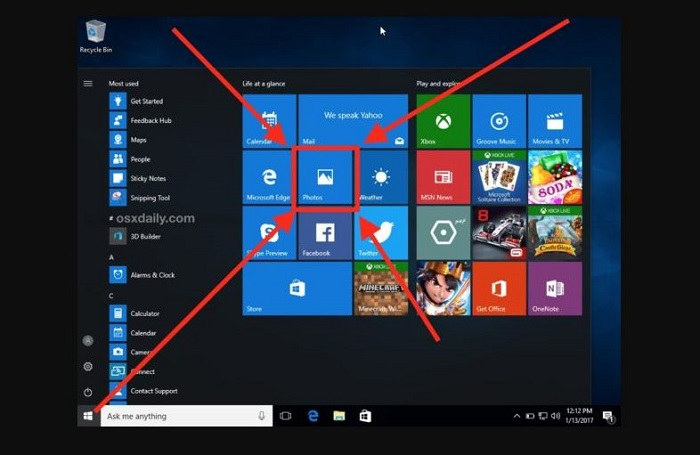The image size is (700, 455).
Task: Click the battery icon in the tray
Action: click(530, 416)
